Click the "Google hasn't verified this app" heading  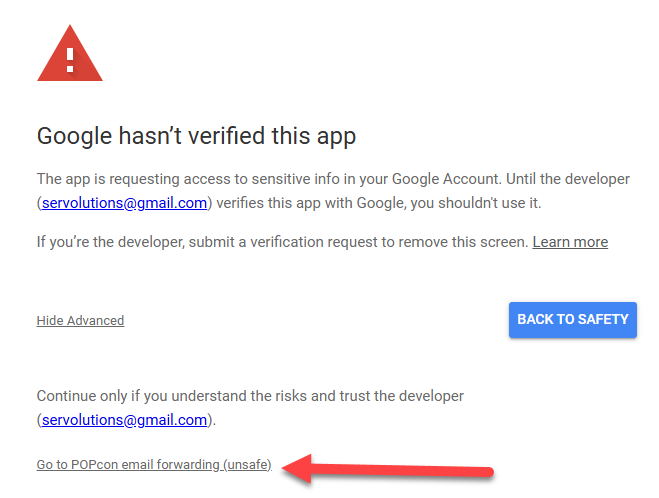196,136
